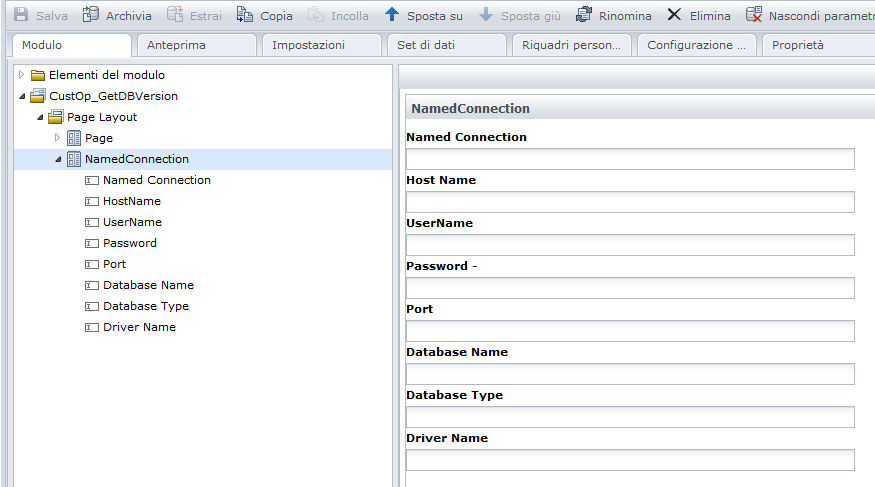Screen dimensions: 875x487
Task: Click the Rinomina toolbar icon
Action: point(584,15)
